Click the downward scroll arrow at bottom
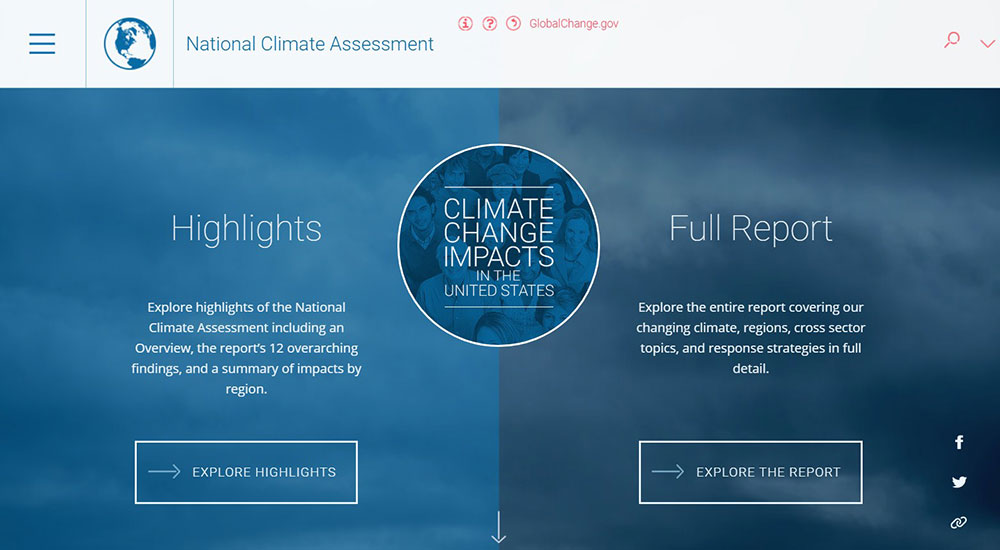This screenshot has height=550, width=1000. [499, 527]
